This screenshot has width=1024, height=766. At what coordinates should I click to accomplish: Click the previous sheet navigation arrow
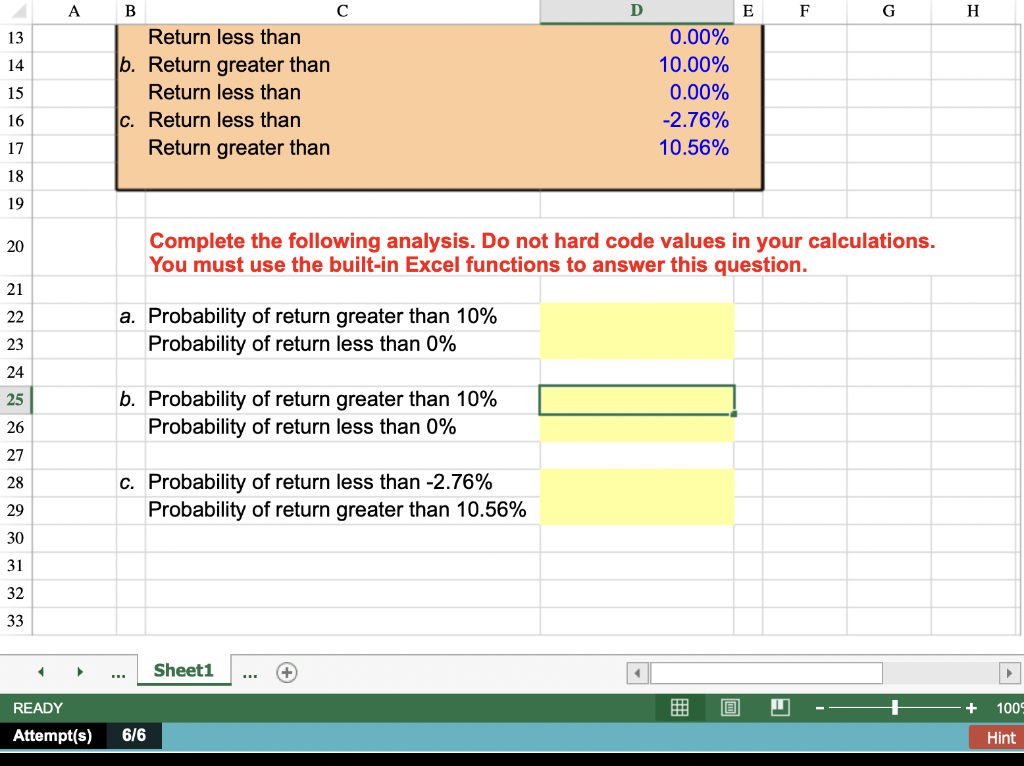point(40,672)
